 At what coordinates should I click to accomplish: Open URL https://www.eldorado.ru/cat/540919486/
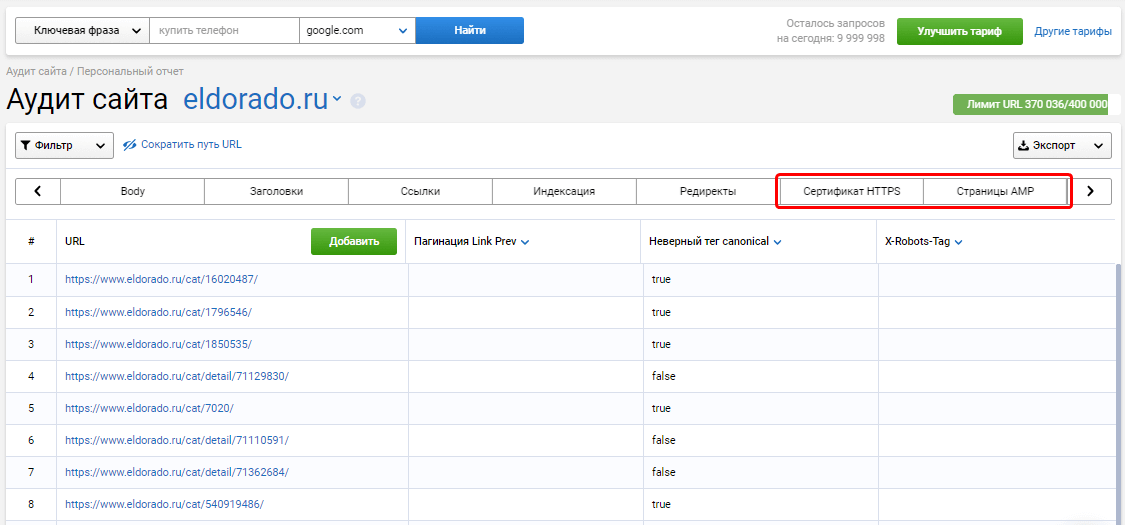164,504
